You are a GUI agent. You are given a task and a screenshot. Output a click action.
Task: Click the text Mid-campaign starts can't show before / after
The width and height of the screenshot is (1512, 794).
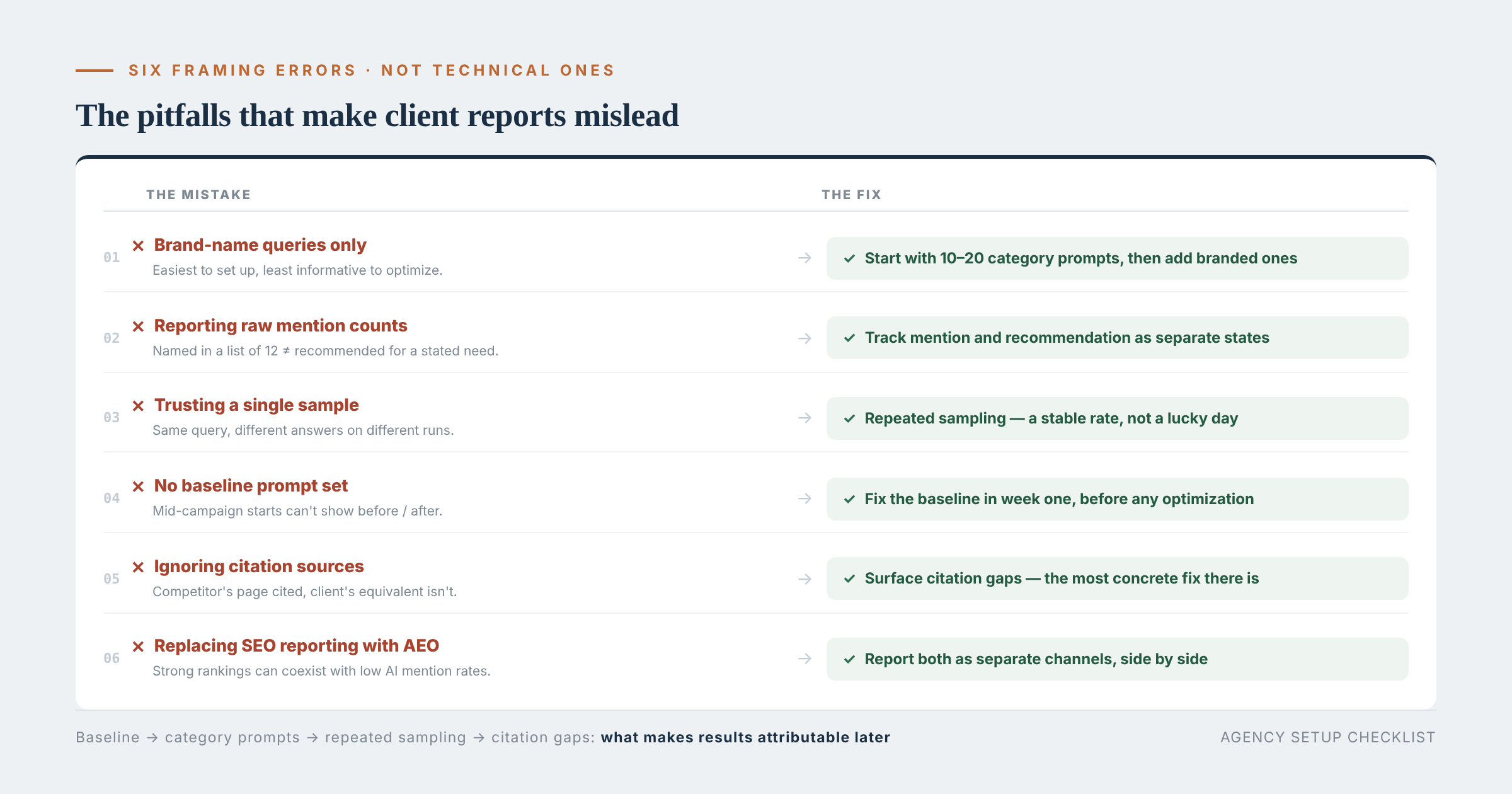(x=297, y=511)
